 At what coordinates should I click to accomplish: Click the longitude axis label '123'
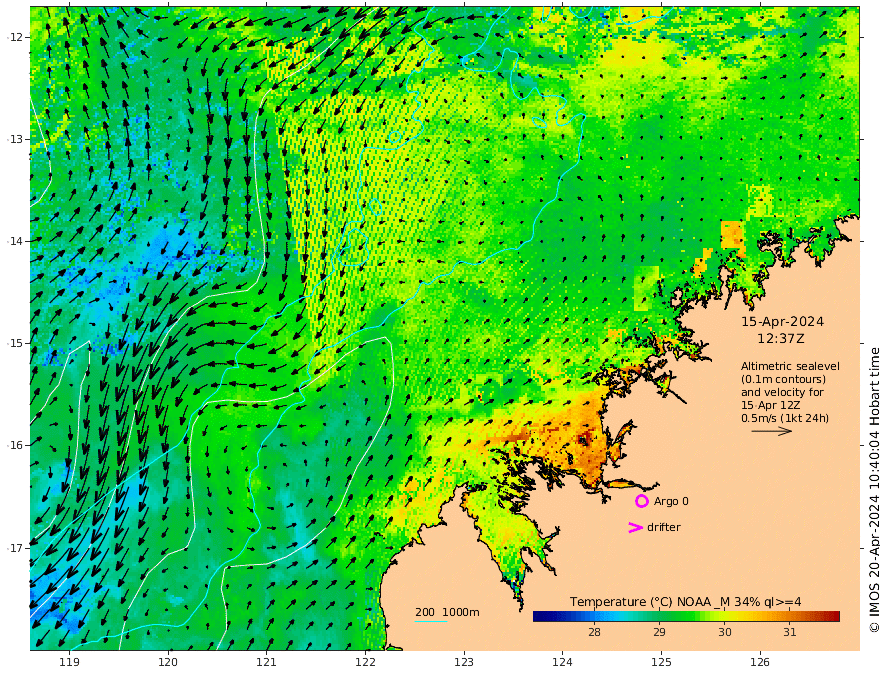click(x=464, y=662)
